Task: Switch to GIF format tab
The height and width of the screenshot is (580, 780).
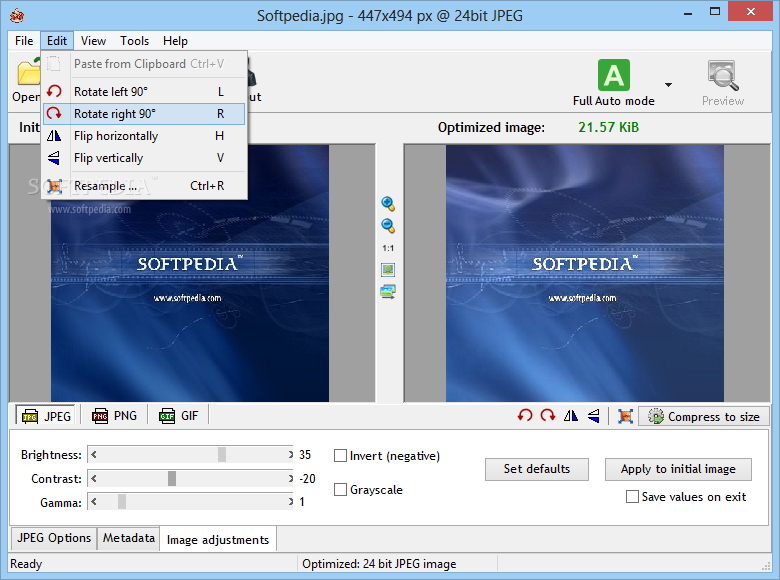Action: (x=179, y=416)
